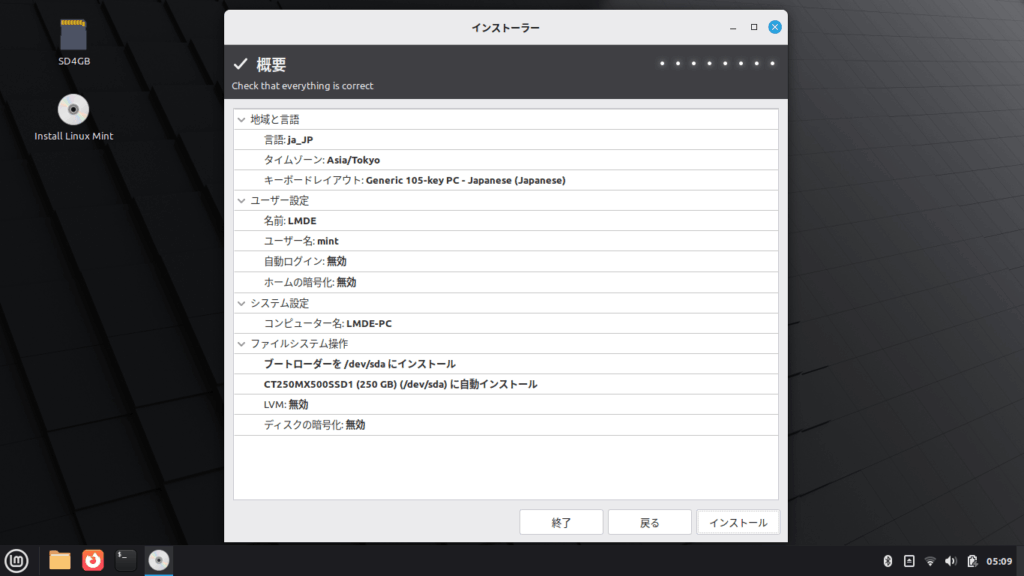Click the 終了 button to quit

coord(561,523)
